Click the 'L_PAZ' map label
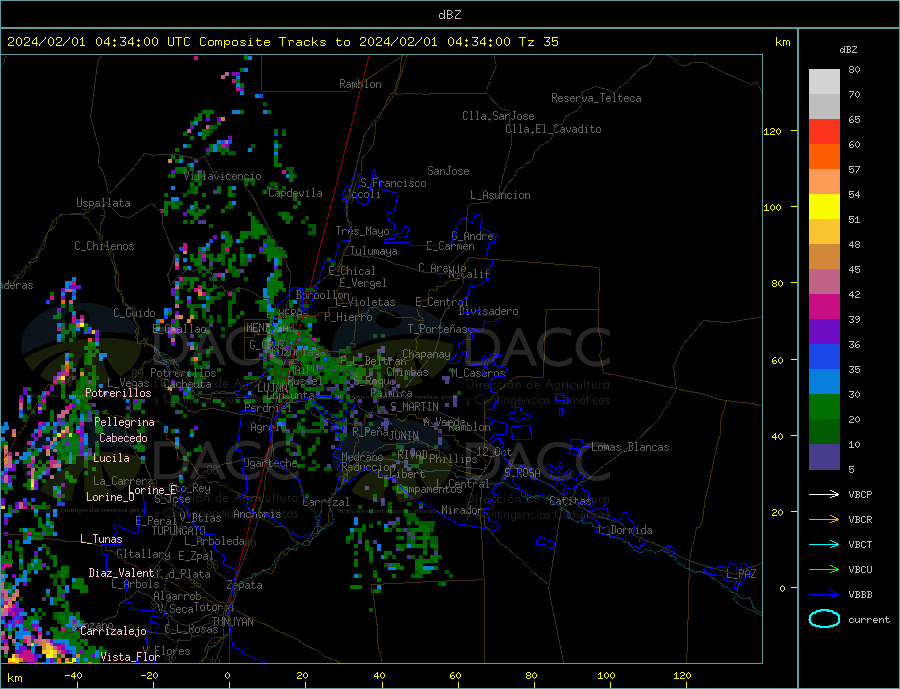The image size is (900, 689). click(741, 574)
